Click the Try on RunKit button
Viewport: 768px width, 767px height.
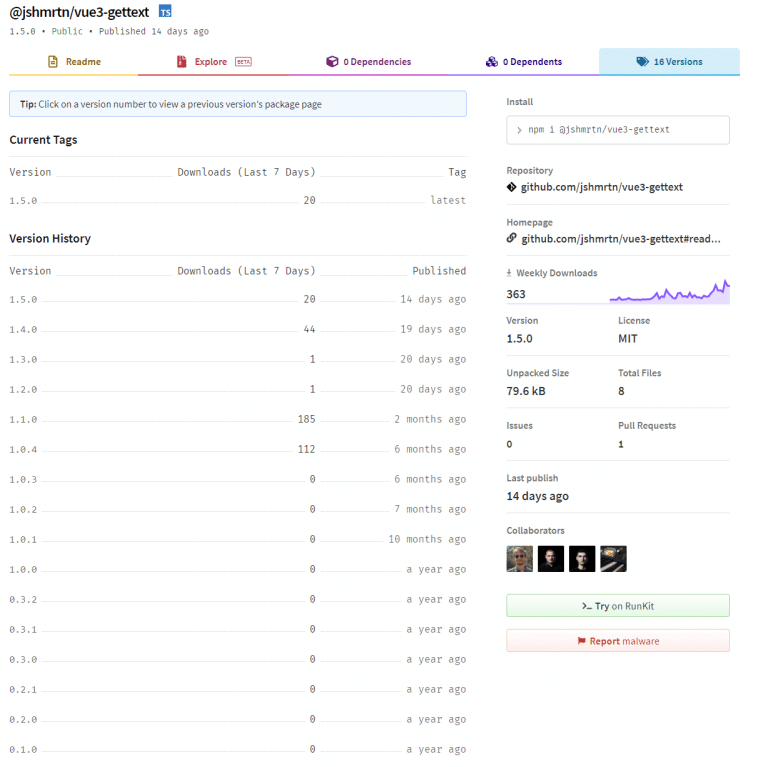tap(618, 606)
